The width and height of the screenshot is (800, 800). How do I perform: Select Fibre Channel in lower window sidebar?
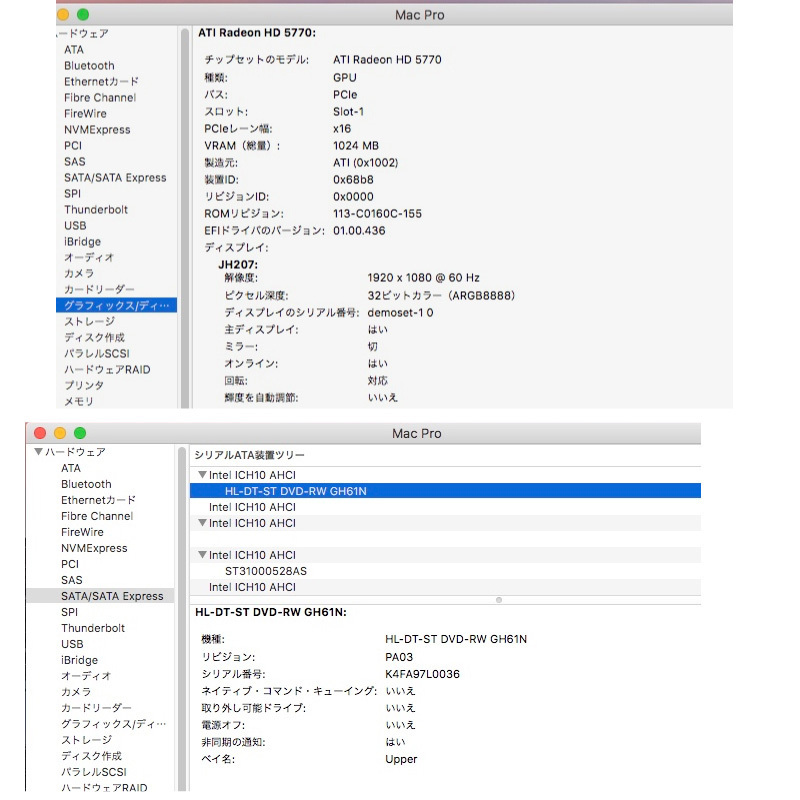(x=97, y=516)
